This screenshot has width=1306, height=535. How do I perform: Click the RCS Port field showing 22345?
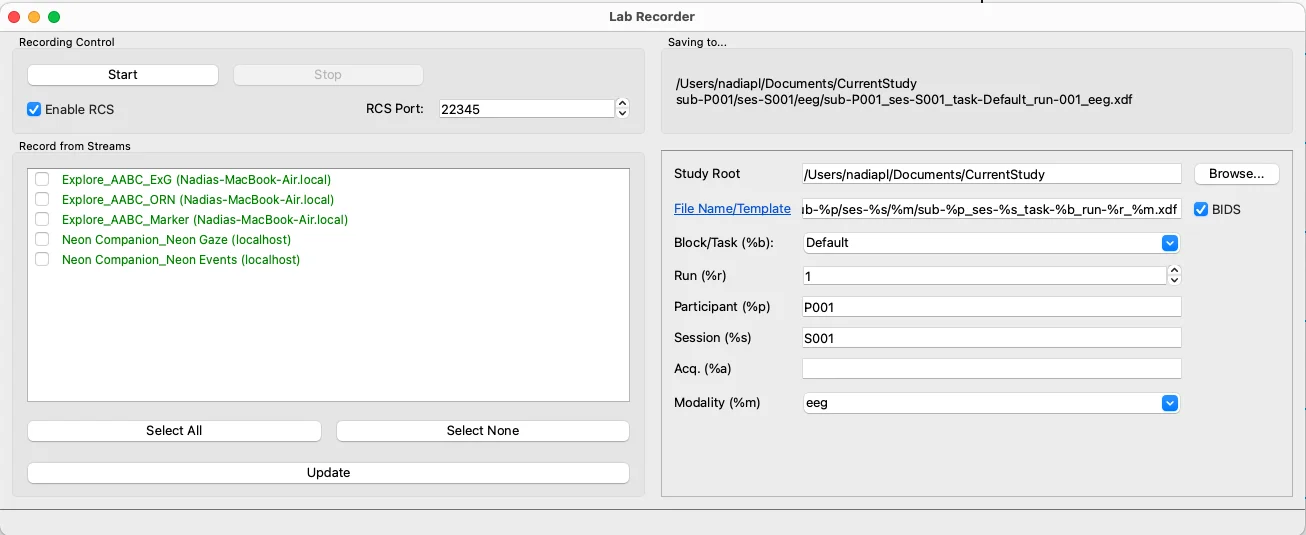[526, 109]
